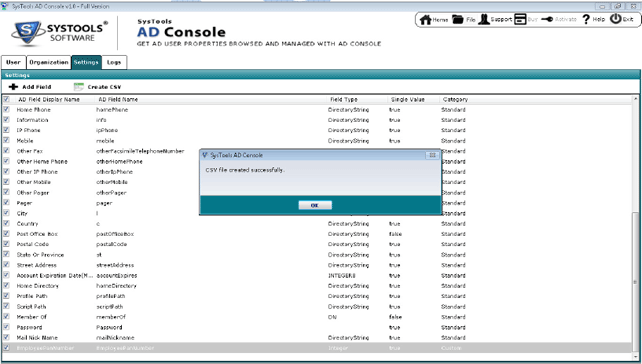This screenshot has height=364, width=642.
Task: Toggle the Other Fax checkbox
Action: pyautogui.click(x=6, y=151)
